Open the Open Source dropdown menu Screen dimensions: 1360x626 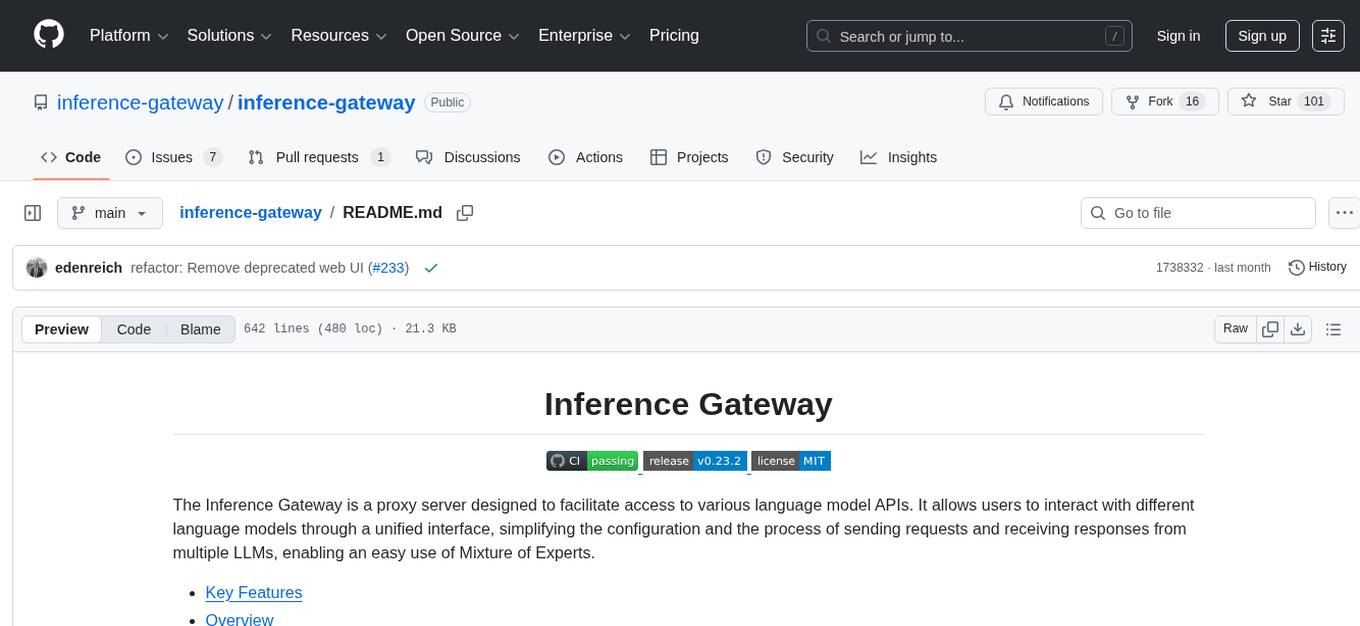[x=461, y=35]
